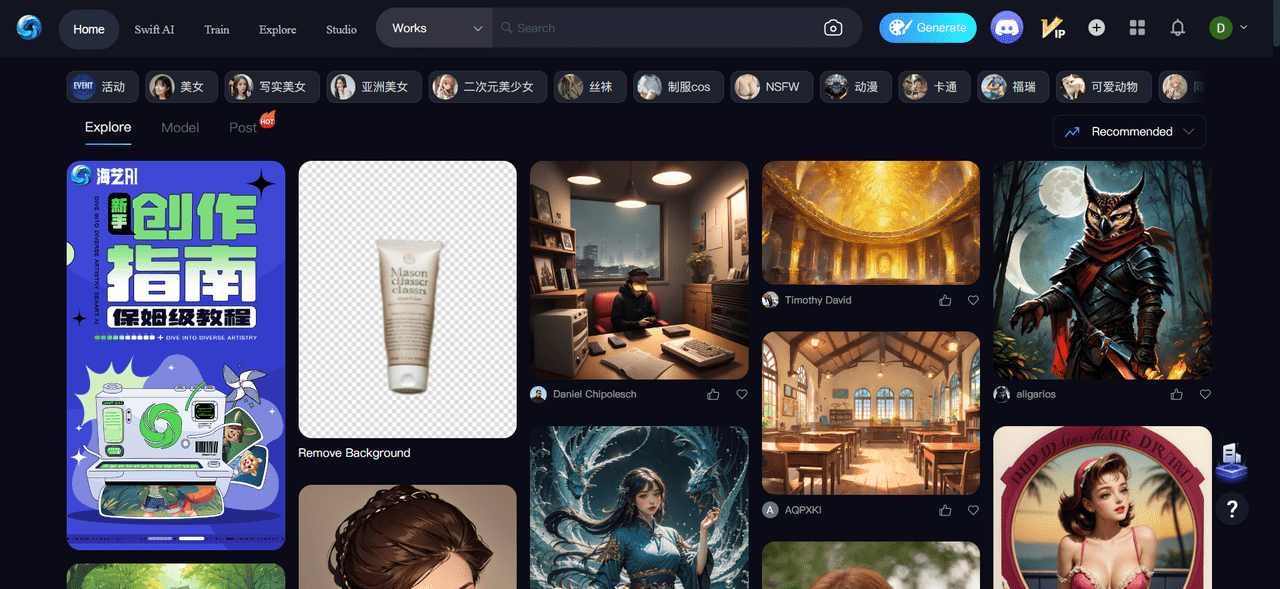Screen dimensions: 1280x589
Task: Favorite aligarios' owl artwork with heart
Action: (1205, 394)
